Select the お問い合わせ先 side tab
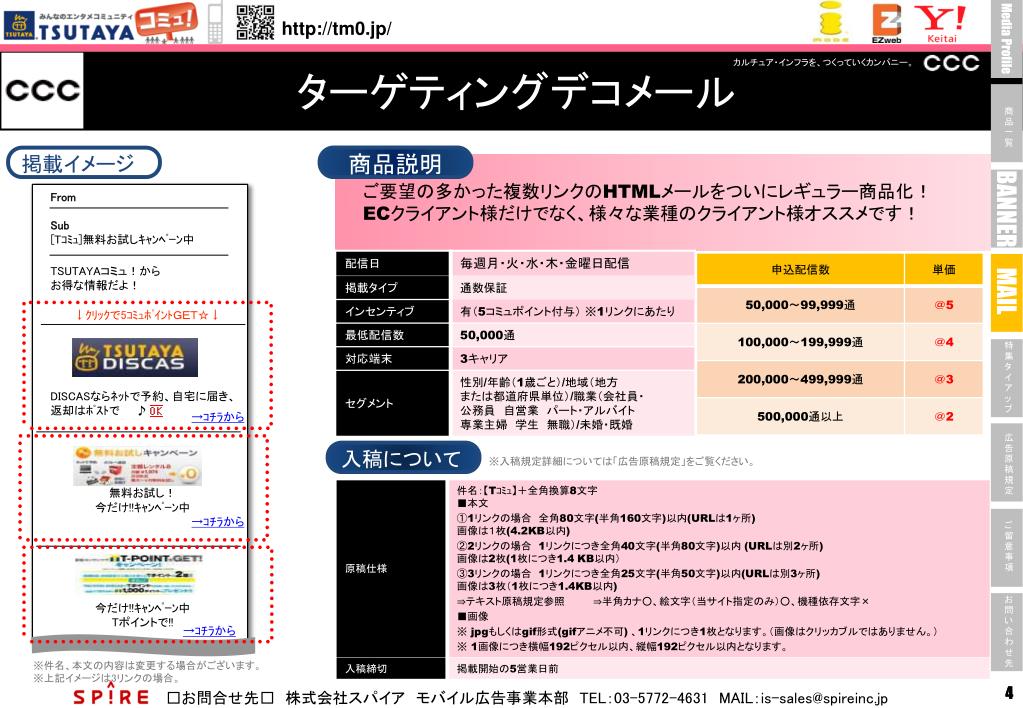The height and width of the screenshot is (708, 1023). 1007,632
